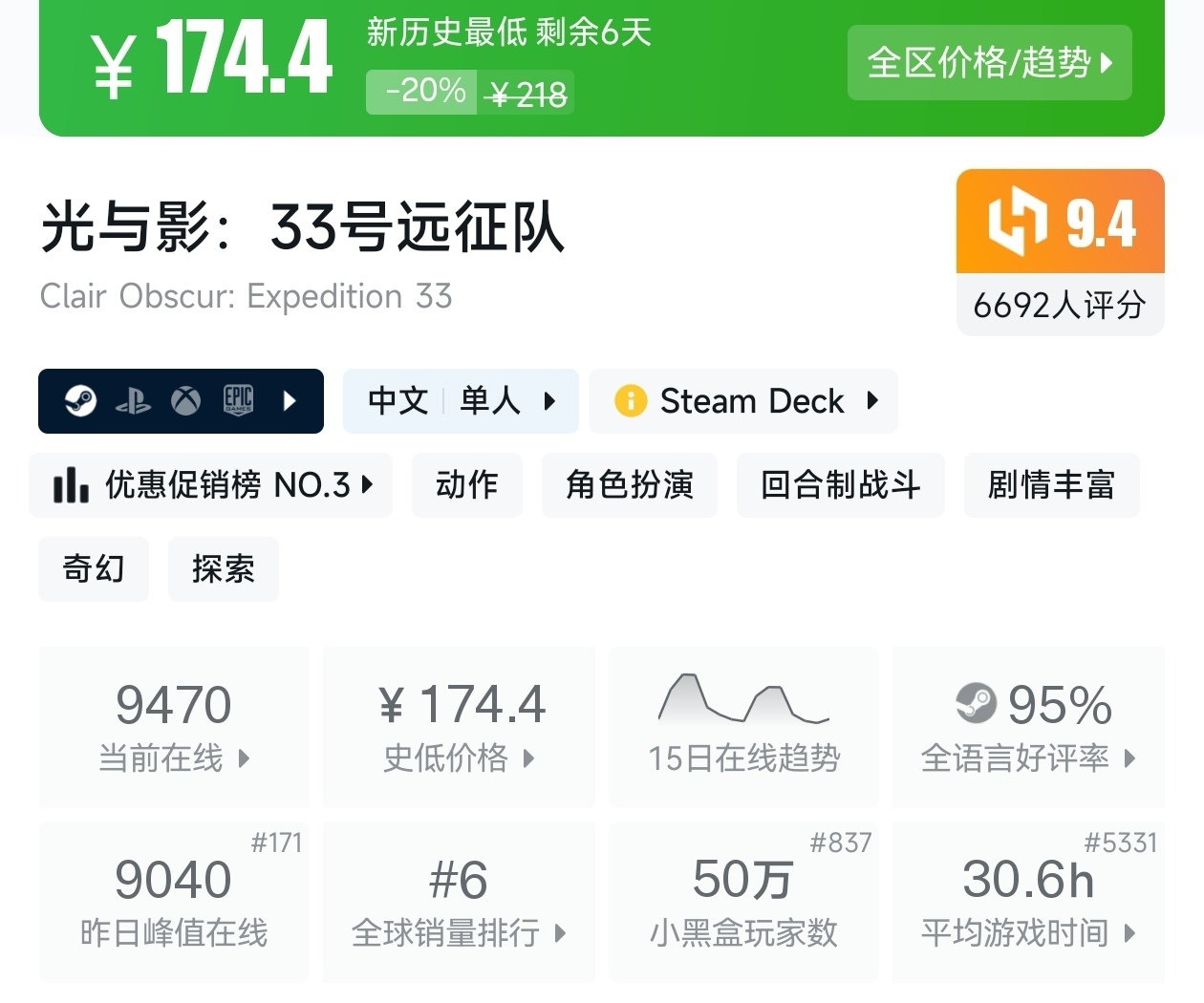Viewport: 1204px width, 1003px height.
Task: Click the Steam logo beside 95%
Action: pyautogui.click(x=976, y=704)
